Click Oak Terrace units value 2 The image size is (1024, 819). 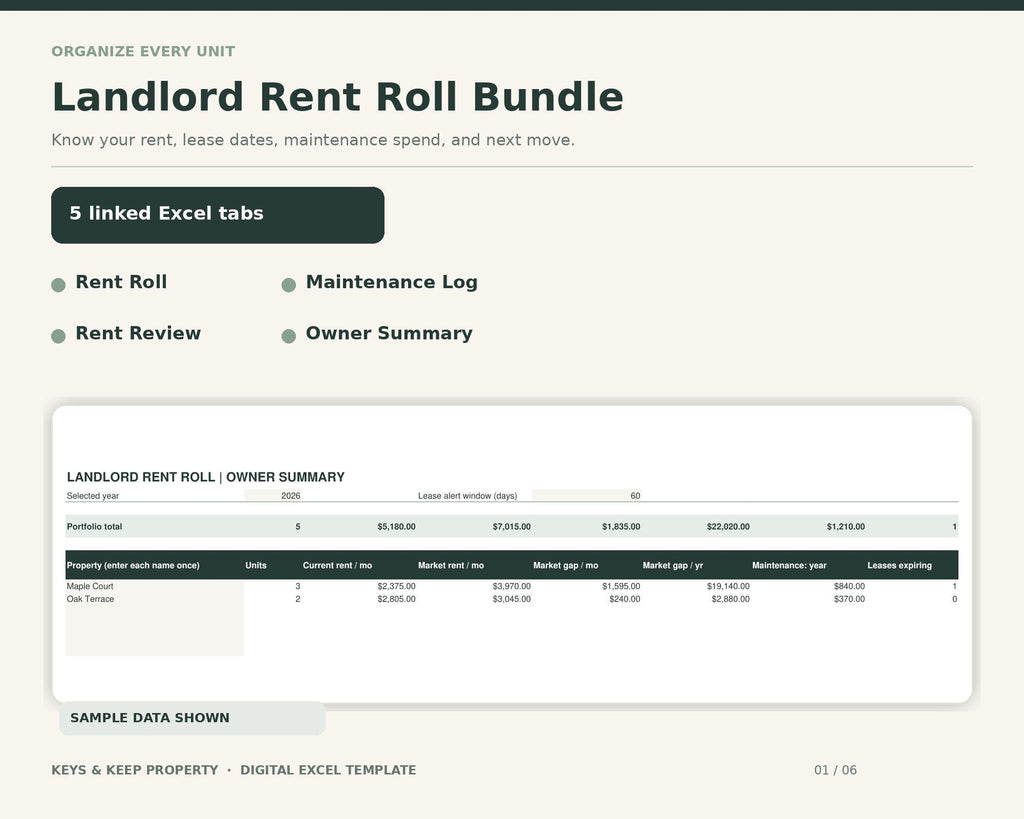pyautogui.click(x=298, y=599)
